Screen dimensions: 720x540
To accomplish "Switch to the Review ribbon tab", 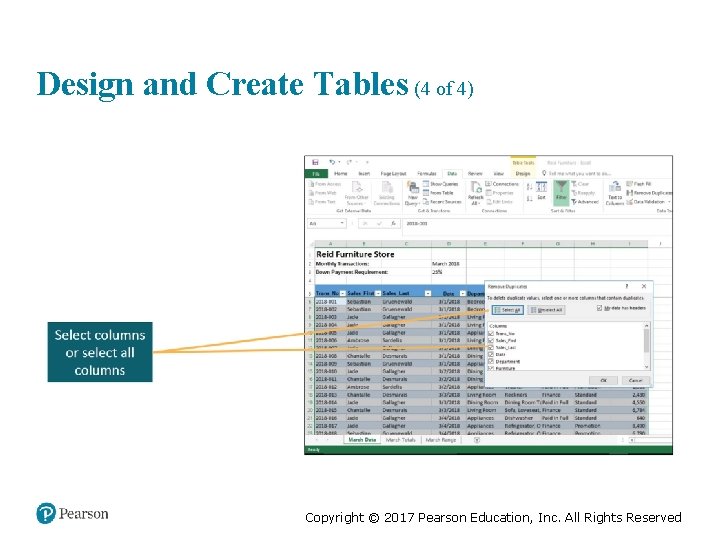I will (x=475, y=174).
